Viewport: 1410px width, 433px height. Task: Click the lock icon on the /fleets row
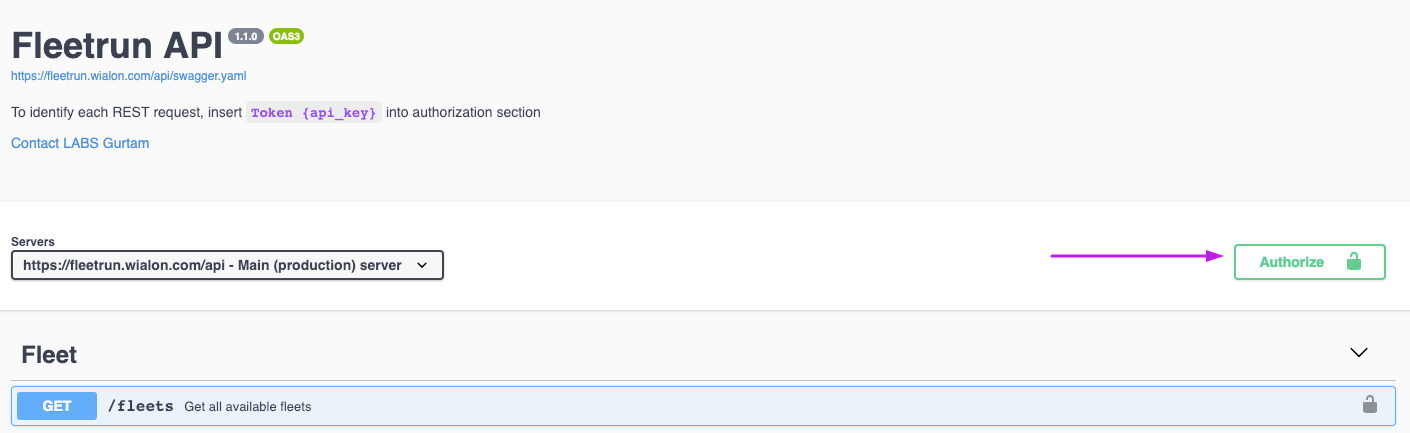[1369, 405]
